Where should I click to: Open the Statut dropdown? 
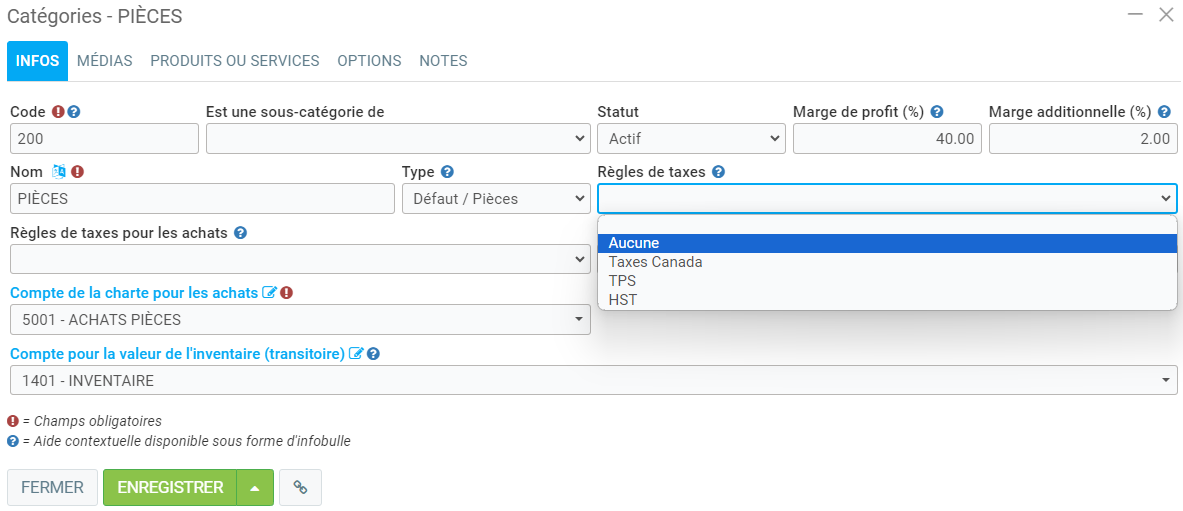tap(690, 139)
